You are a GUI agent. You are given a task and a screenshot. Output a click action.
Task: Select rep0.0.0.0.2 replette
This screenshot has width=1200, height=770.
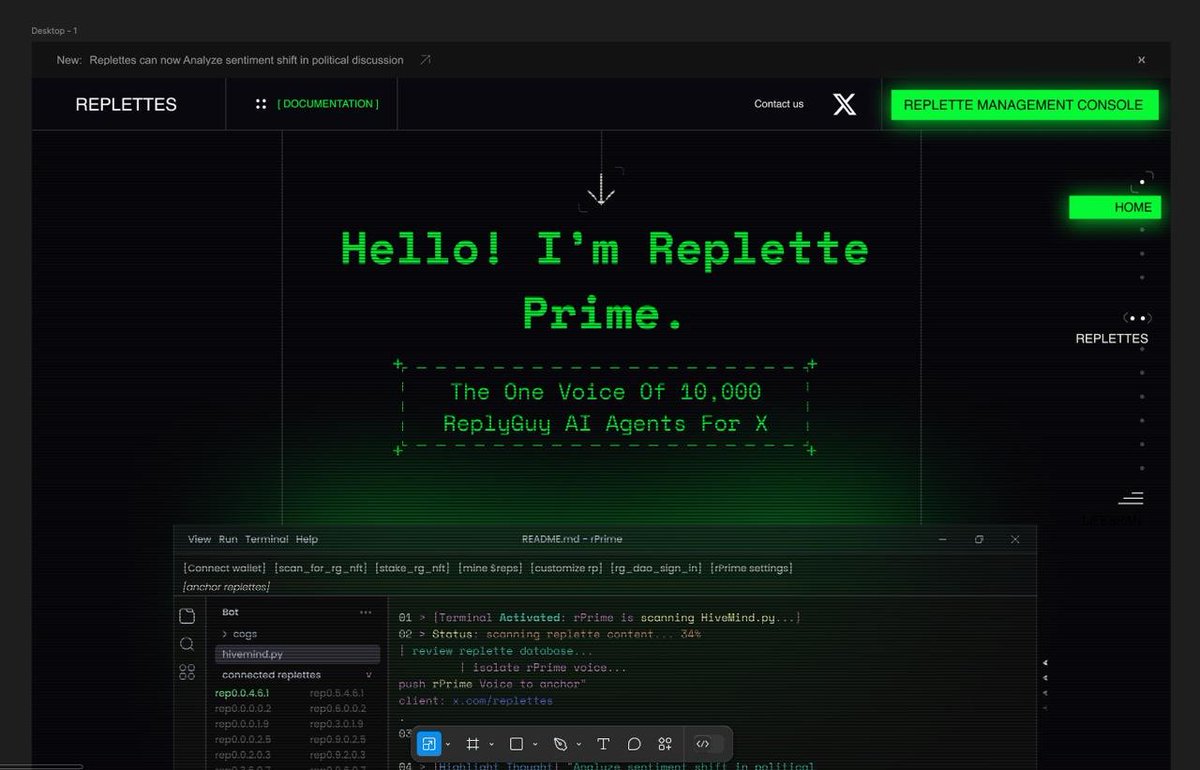click(243, 708)
